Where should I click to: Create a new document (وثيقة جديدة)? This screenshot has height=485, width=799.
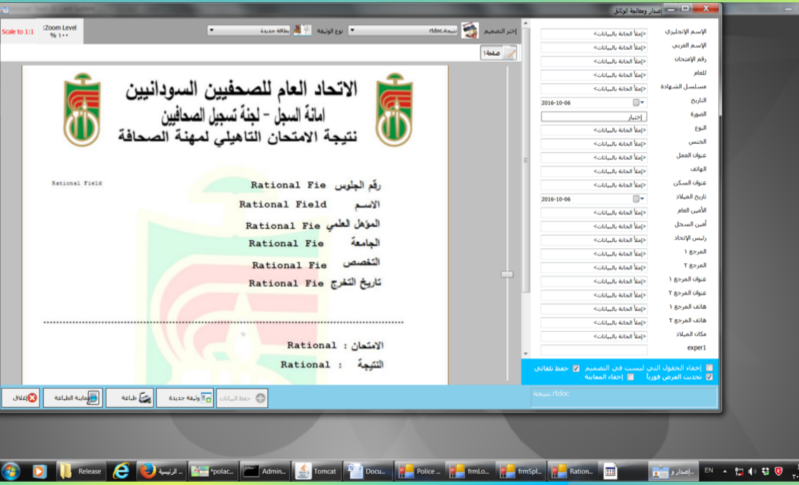(x=186, y=397)
